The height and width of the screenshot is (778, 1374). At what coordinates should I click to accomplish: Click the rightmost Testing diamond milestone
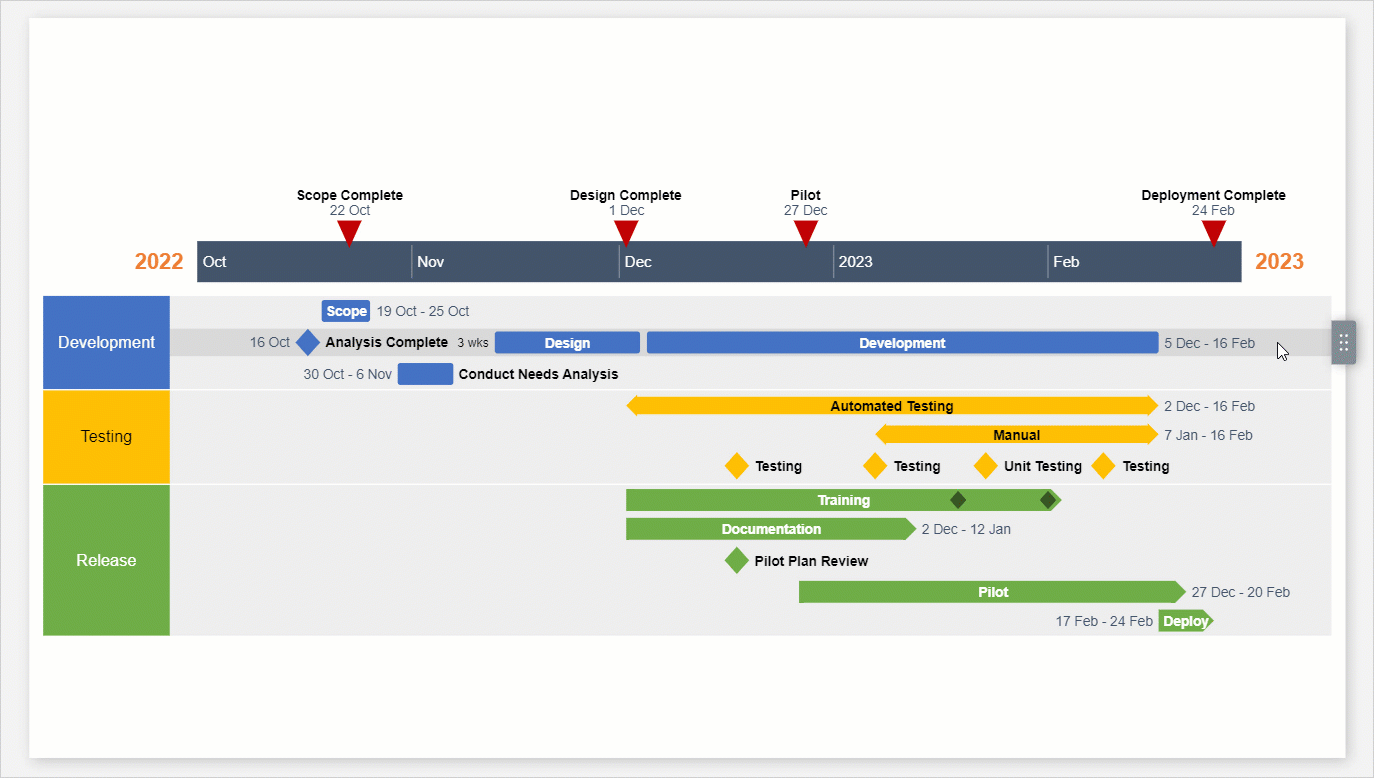(1104, 466)
